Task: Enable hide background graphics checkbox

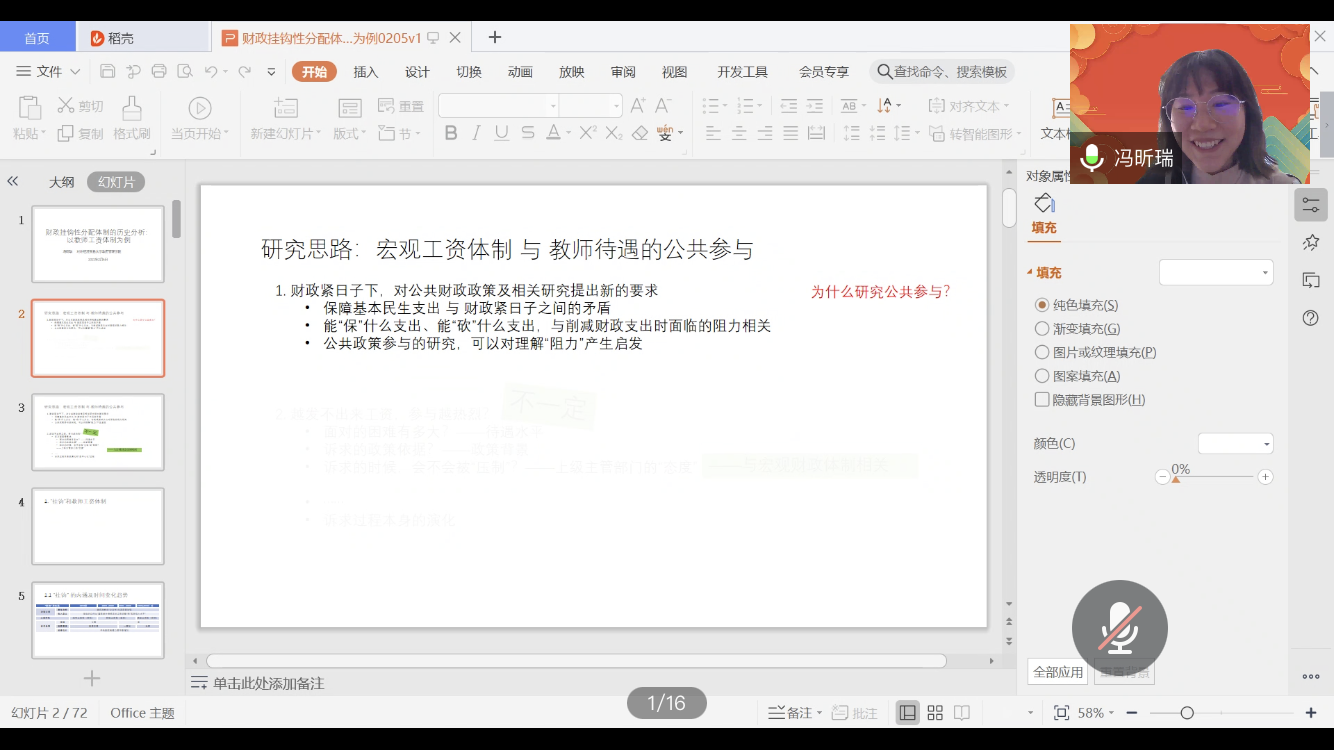Action: coord(1042,400)
